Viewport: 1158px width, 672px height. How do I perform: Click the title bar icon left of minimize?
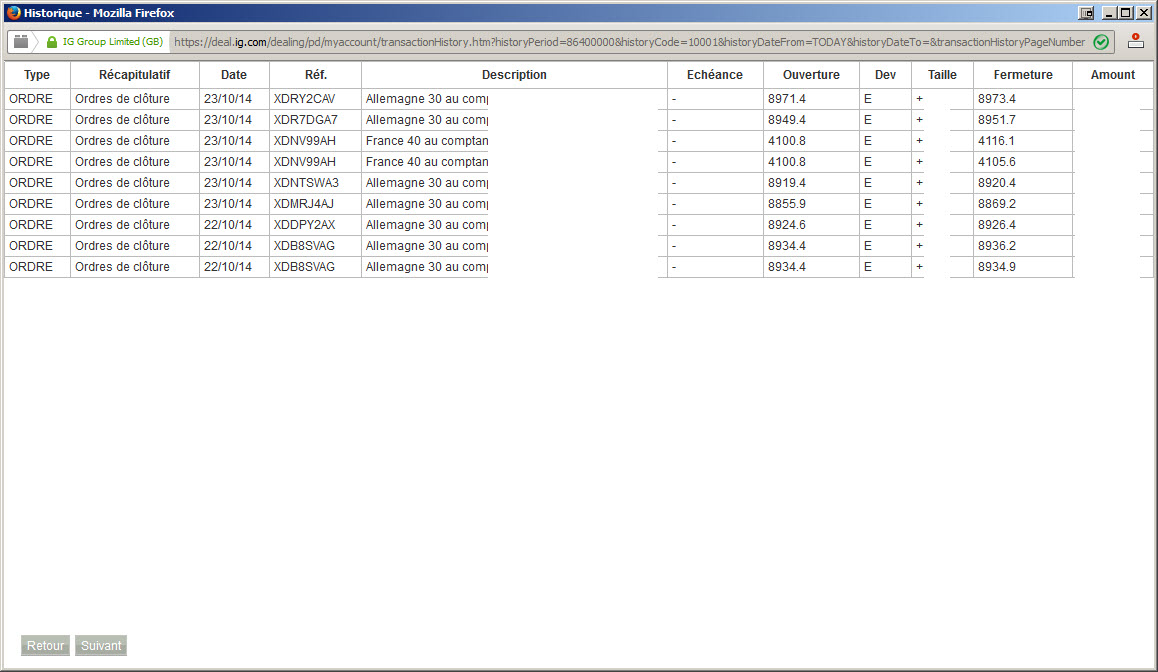pos(1086,13)
